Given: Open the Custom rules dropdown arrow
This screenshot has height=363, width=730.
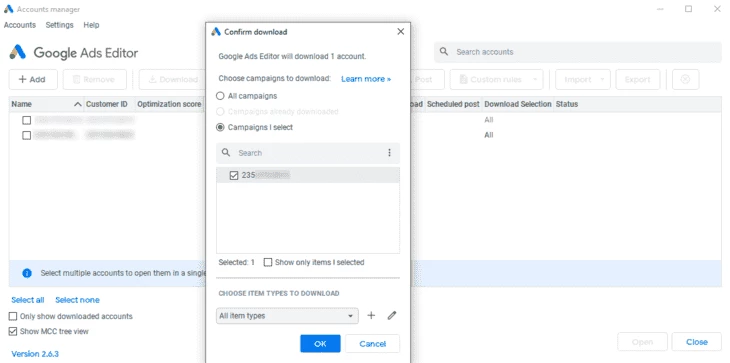Looking at the screenshot, I should pos(535,80).
